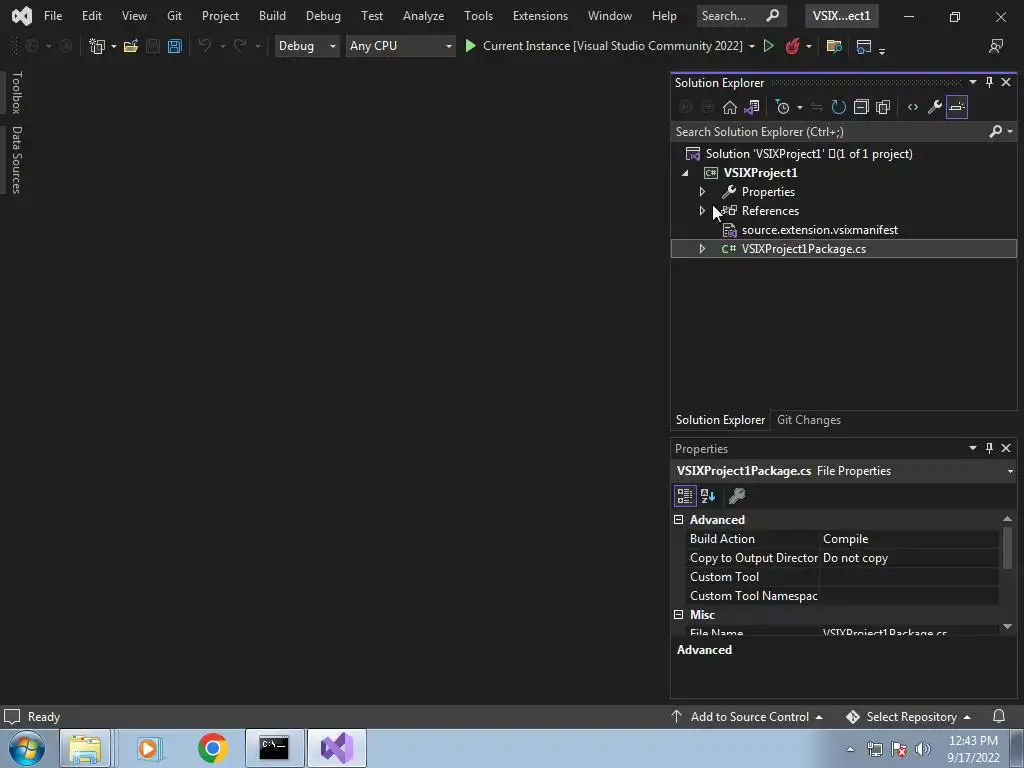Open the Data Sources side tab
The width and height of the screenshot is (1024, 768).
[x=16, y=160]
